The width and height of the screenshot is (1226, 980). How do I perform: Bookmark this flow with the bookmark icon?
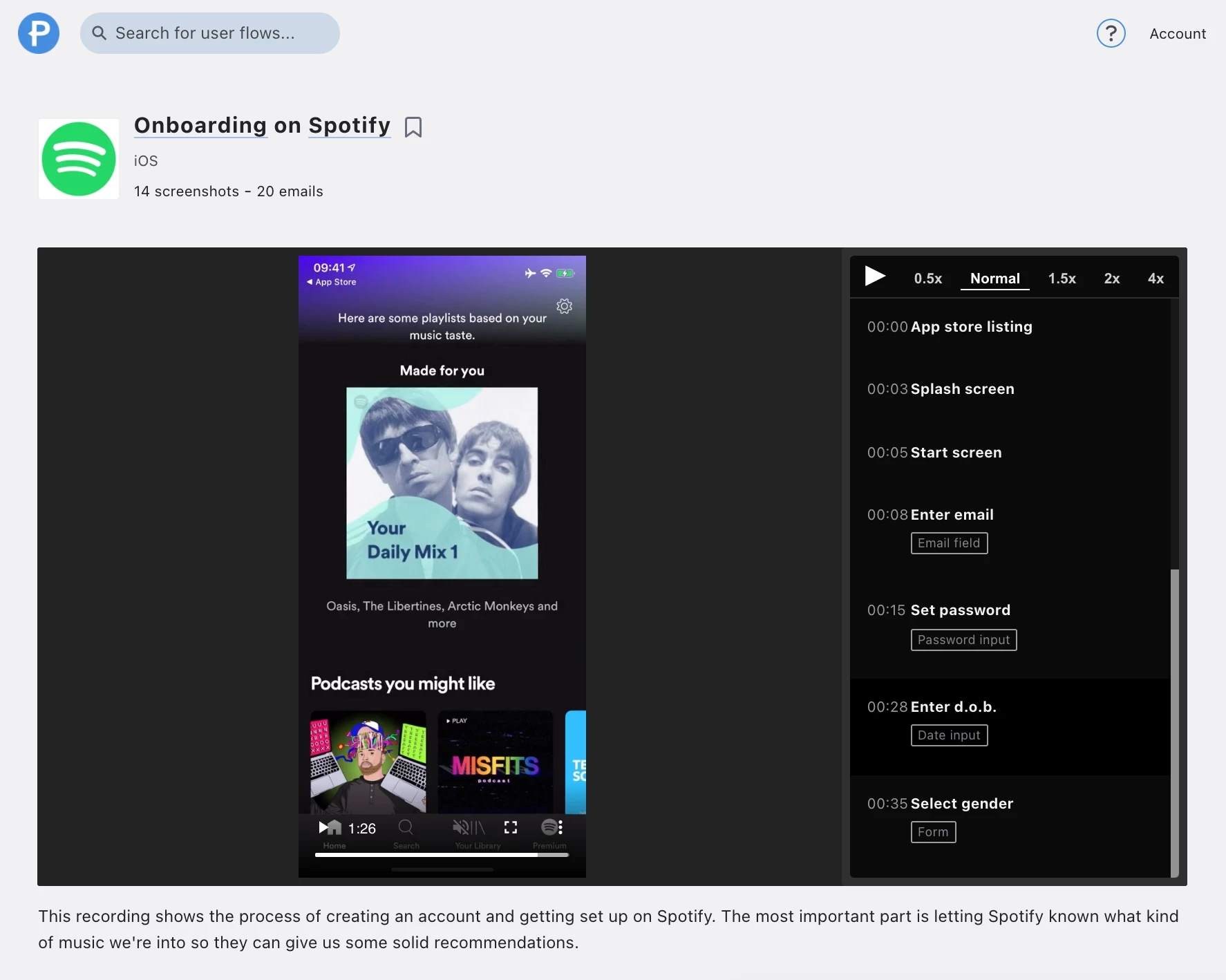[x=413, y=127]
